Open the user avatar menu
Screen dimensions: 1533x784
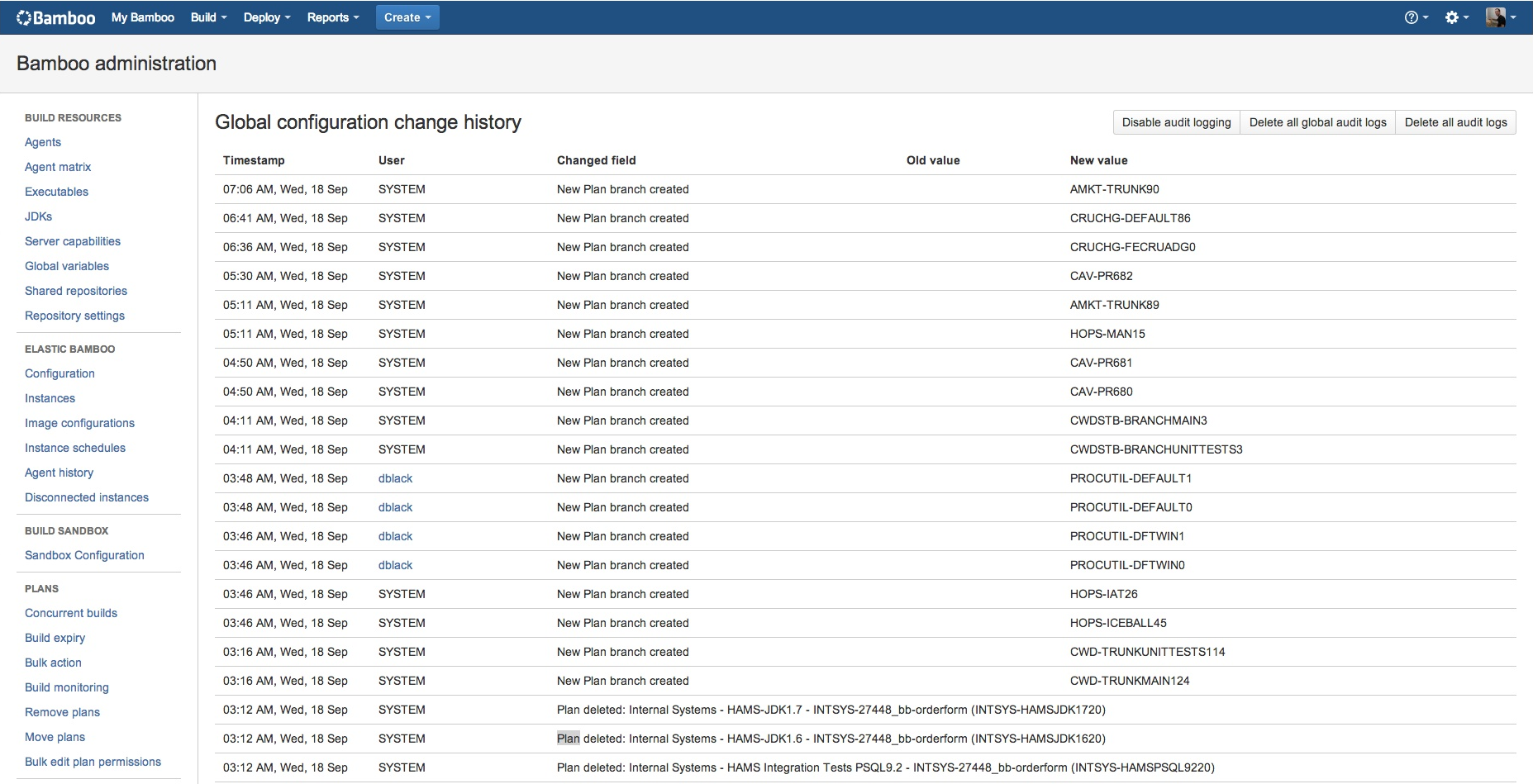[1500, 17]
